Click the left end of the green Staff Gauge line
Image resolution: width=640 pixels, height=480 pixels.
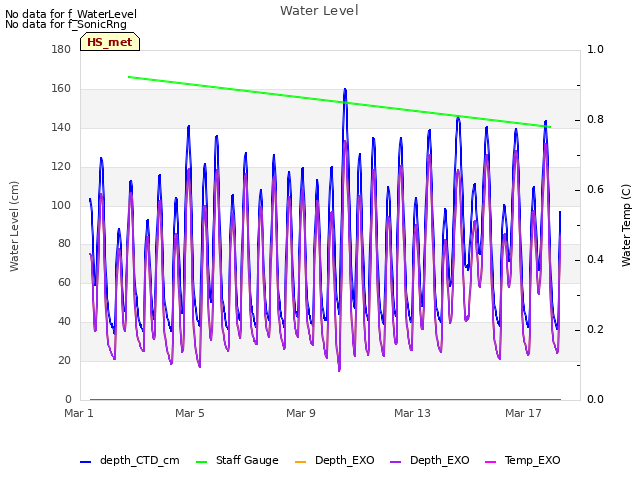coord(129,77)
